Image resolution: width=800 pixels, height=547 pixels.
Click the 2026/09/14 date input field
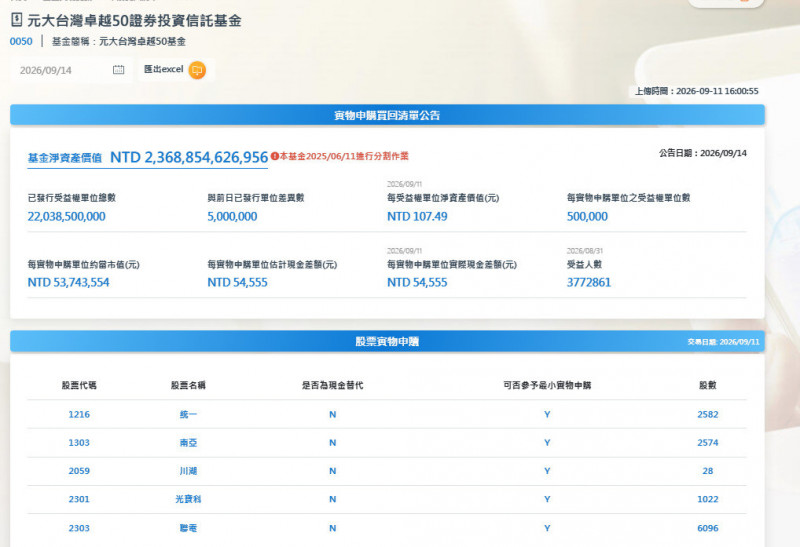[x=71, y=70]
